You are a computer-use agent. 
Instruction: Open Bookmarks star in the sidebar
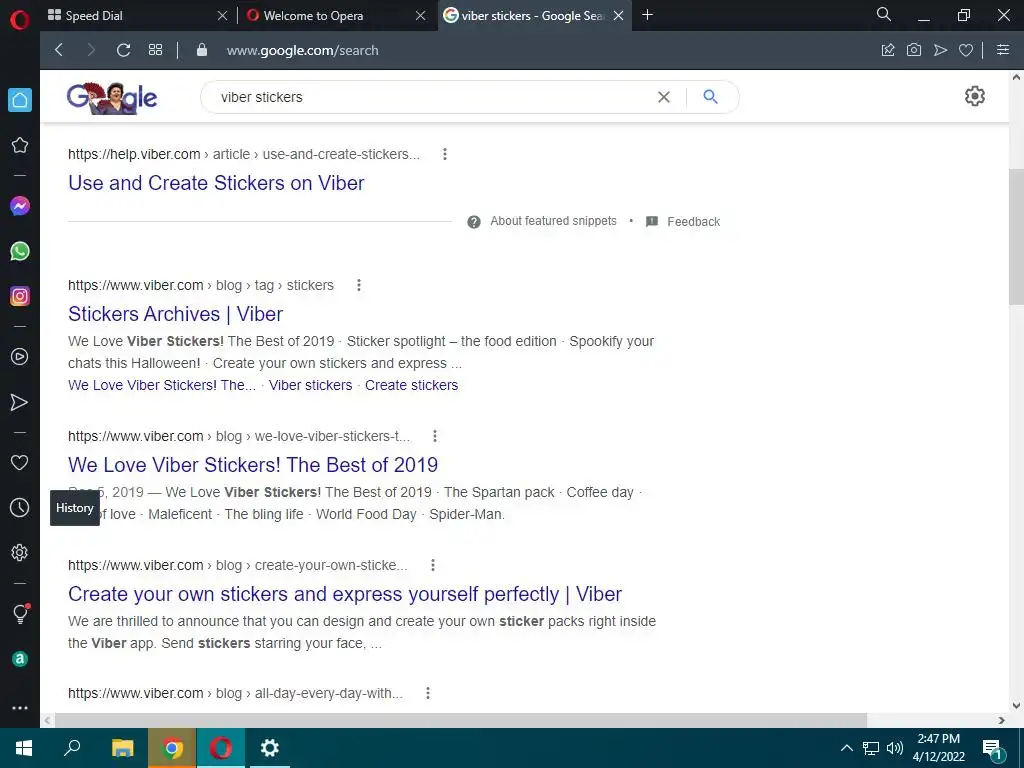tap(20, 145)
